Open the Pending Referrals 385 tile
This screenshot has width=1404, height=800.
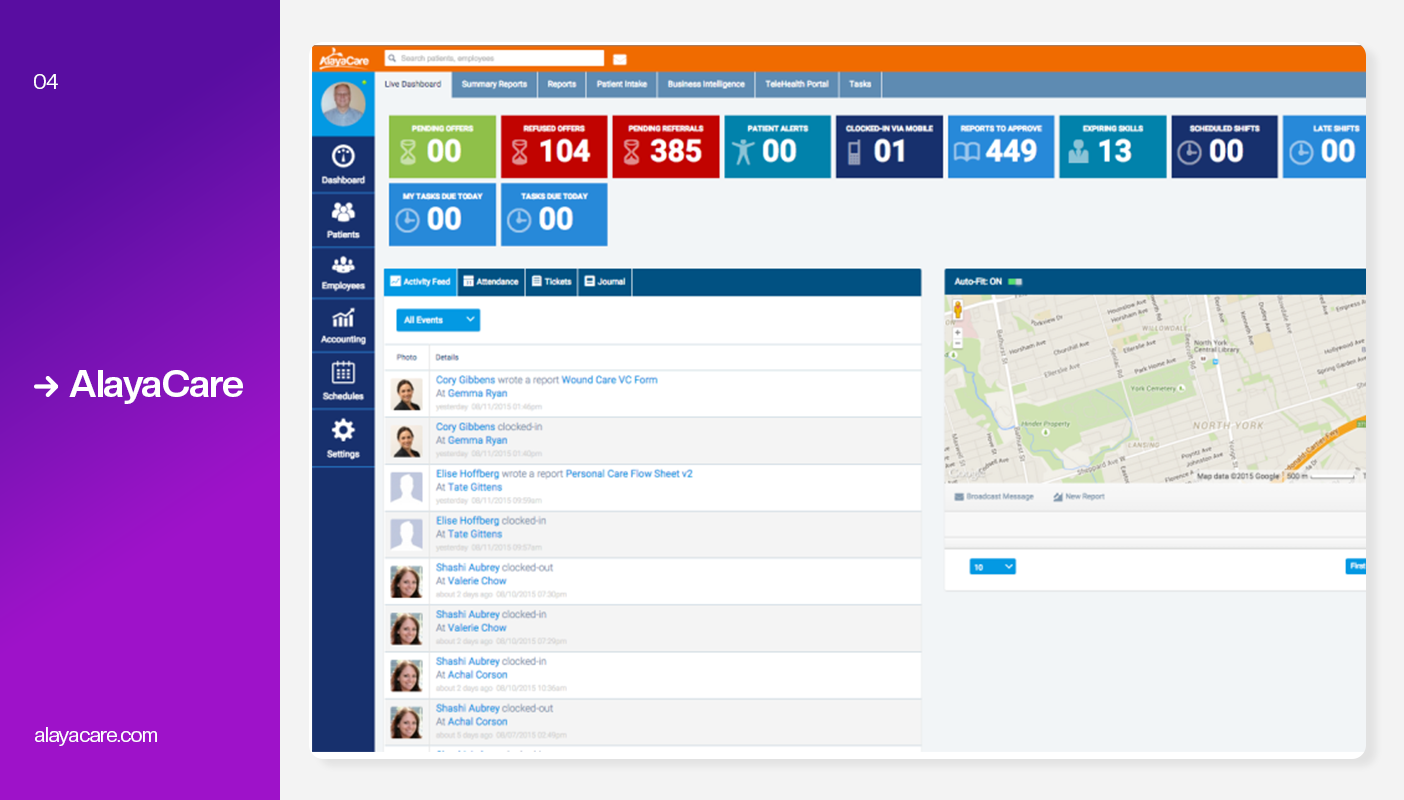666,147
